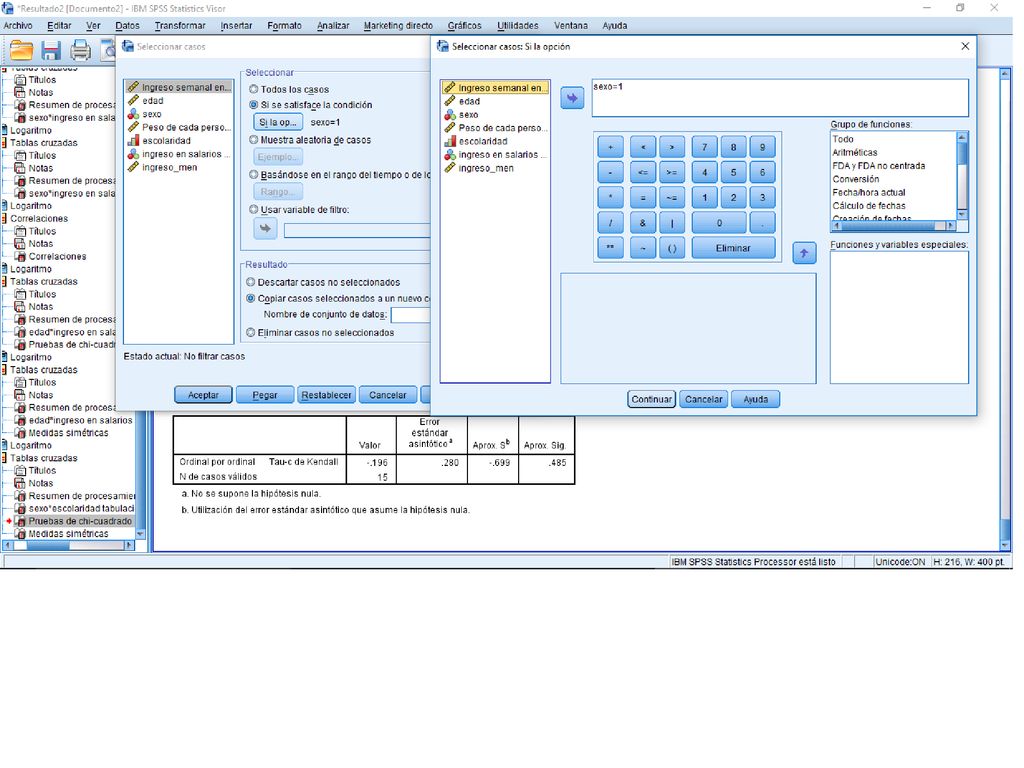Click the minus operator keypad button

[611, 172]
